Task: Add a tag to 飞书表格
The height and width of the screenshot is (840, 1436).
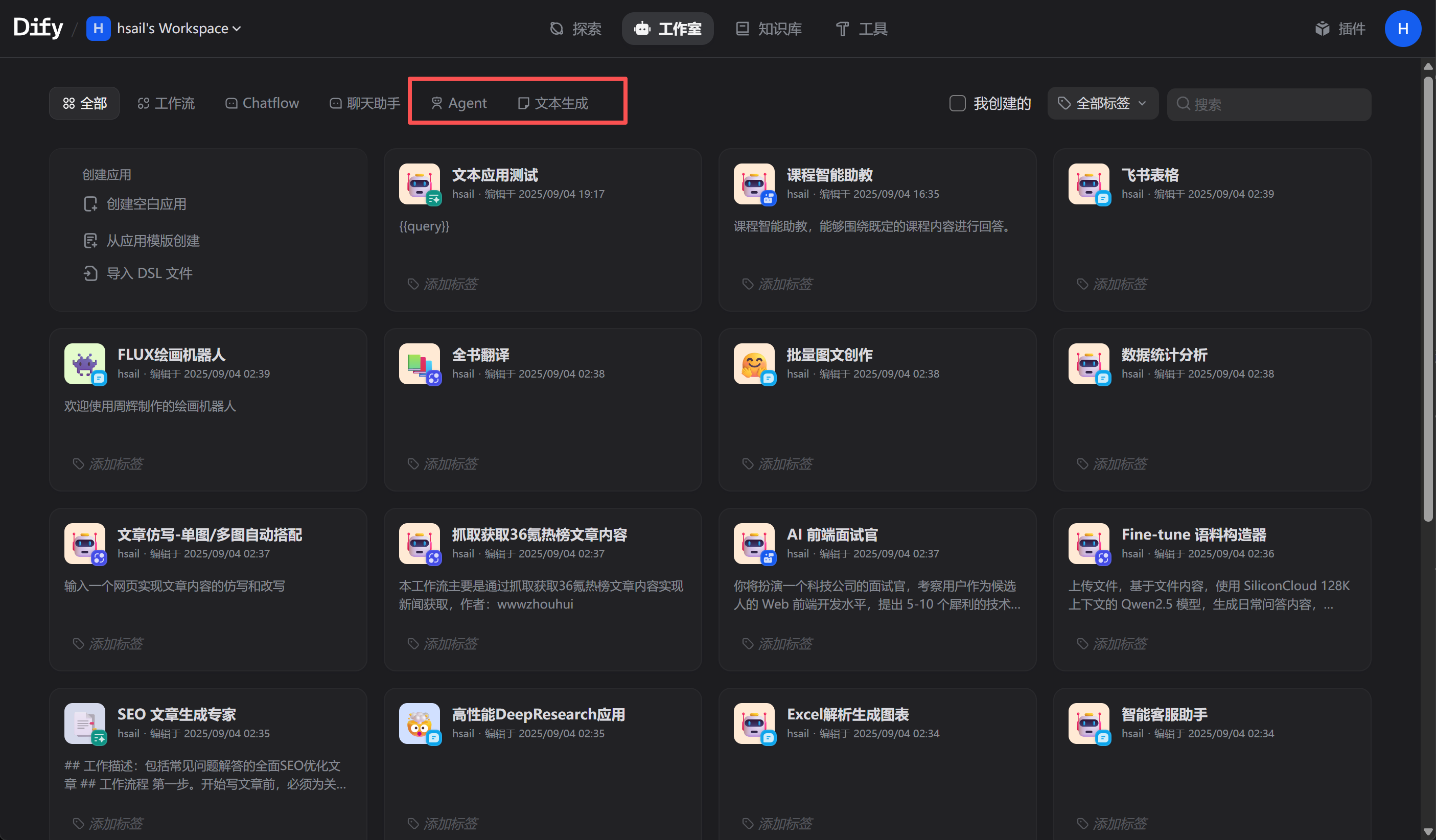Action: click(1113, 284)
